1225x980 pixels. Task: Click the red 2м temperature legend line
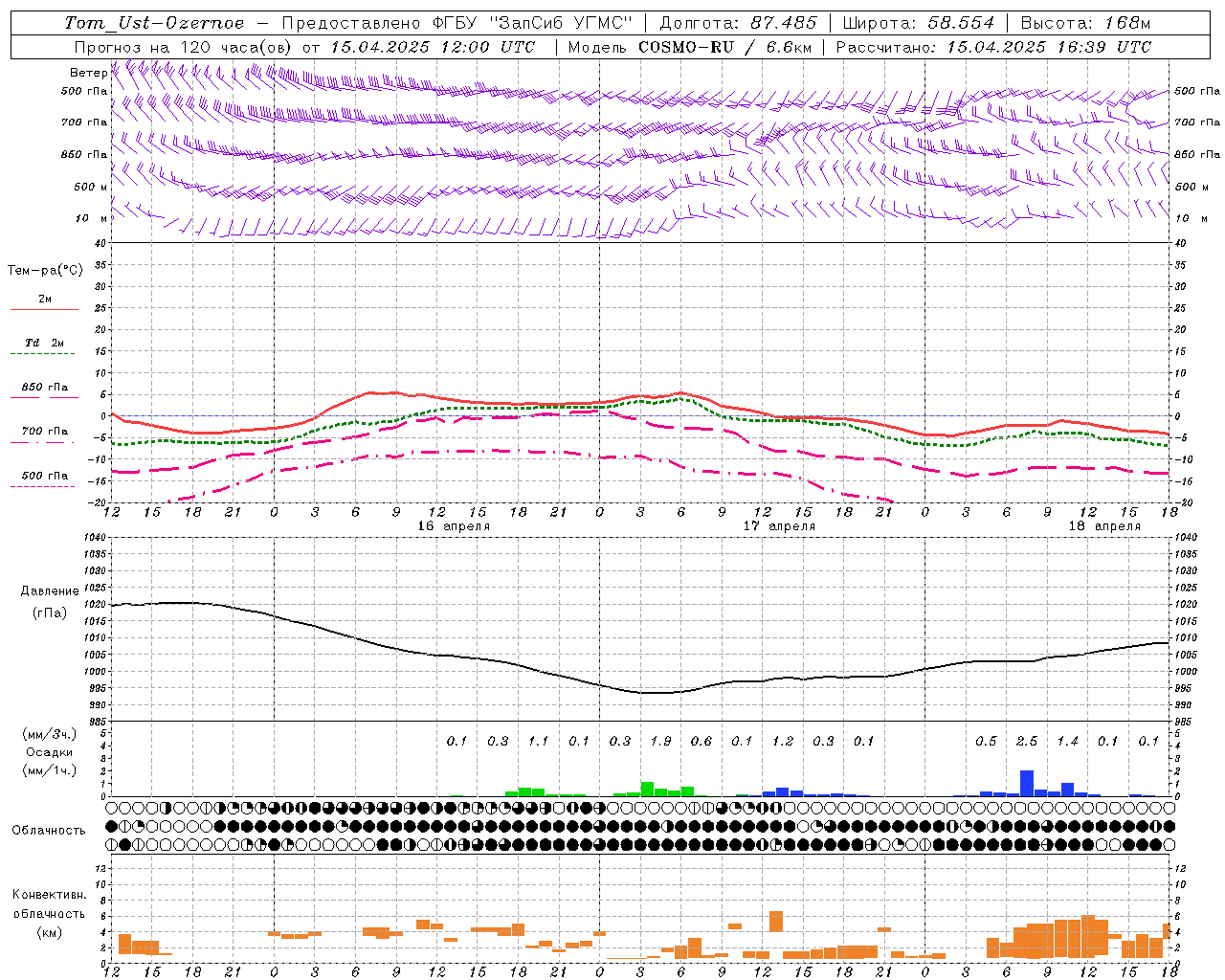click(x=44, y=309)
